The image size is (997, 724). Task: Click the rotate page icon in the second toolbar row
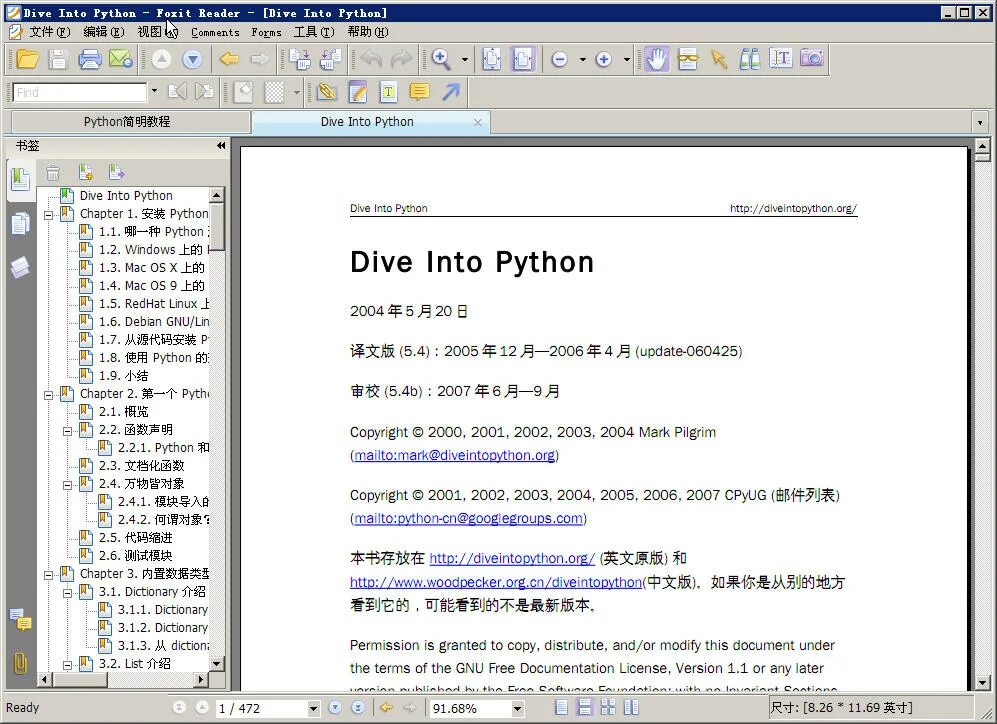click(x=243, y=92)
